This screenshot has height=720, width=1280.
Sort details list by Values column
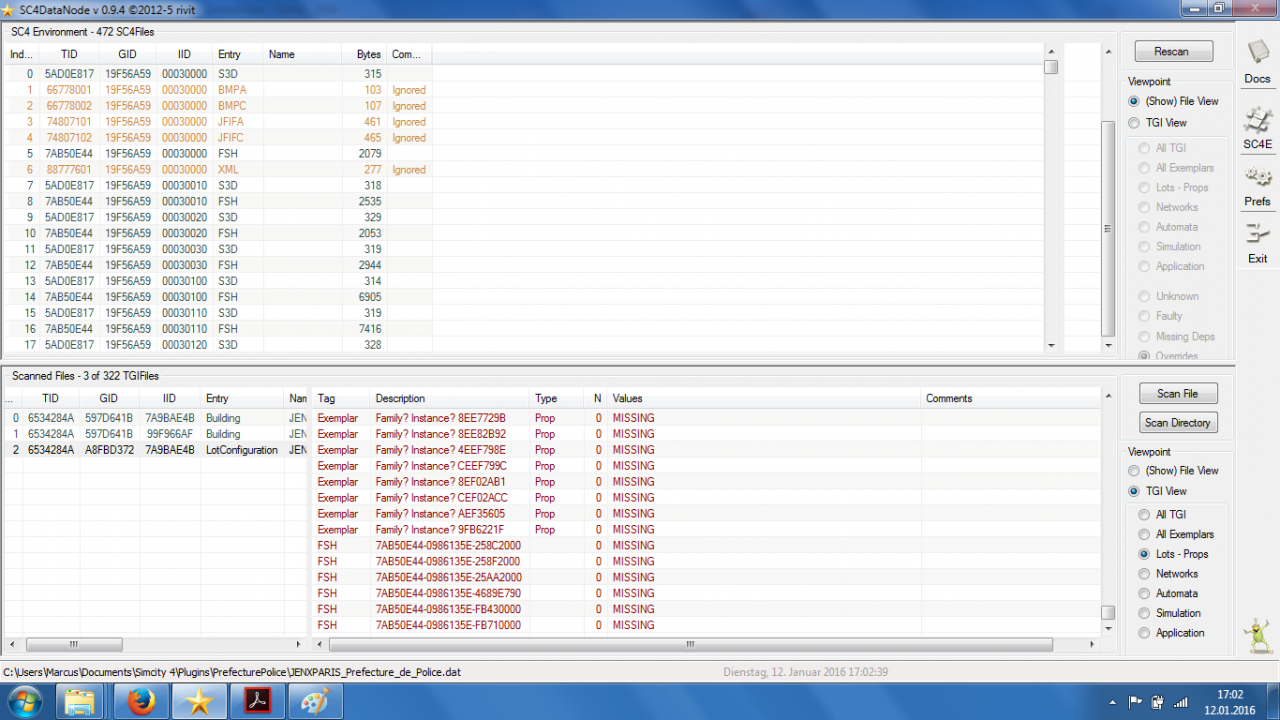click(x=764, y=398)
